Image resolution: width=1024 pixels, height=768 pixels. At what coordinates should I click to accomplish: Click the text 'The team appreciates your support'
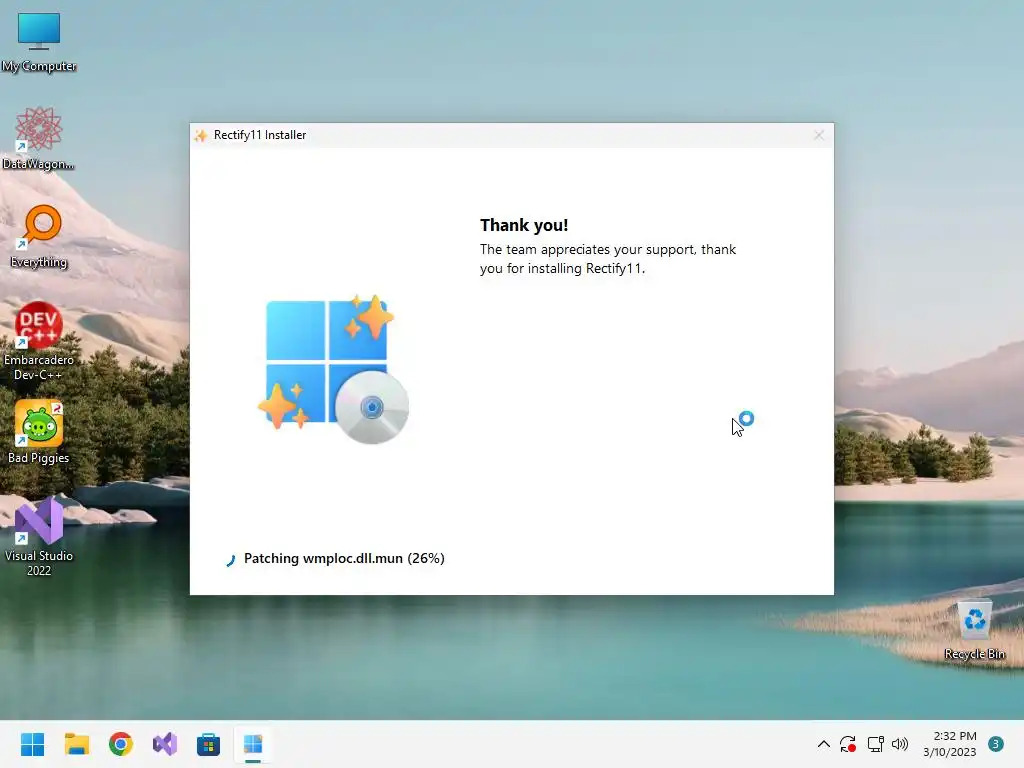click(587, 249)
